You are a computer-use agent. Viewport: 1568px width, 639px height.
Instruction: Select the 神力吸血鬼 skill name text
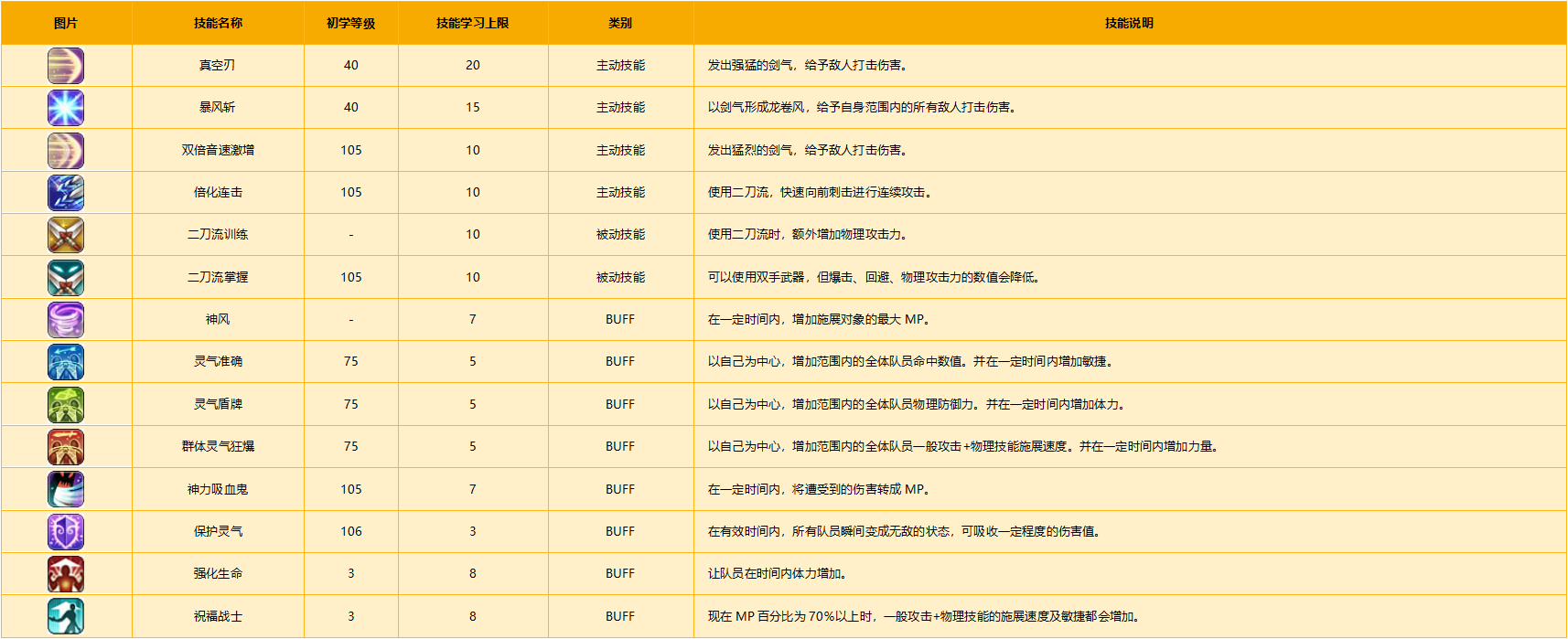pos(218,490)
